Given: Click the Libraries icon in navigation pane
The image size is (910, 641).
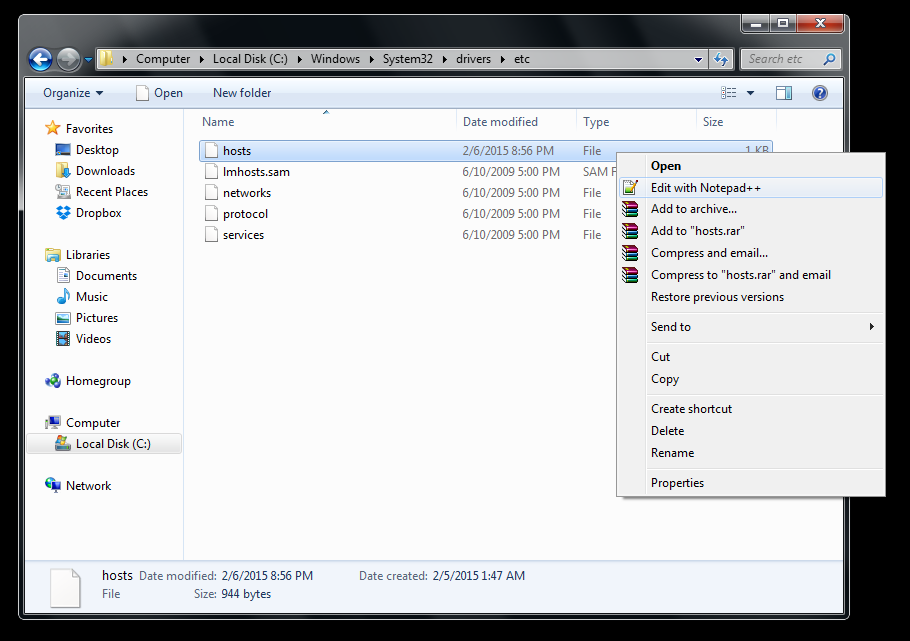Looking at the screenshot, I should [53, 254].
